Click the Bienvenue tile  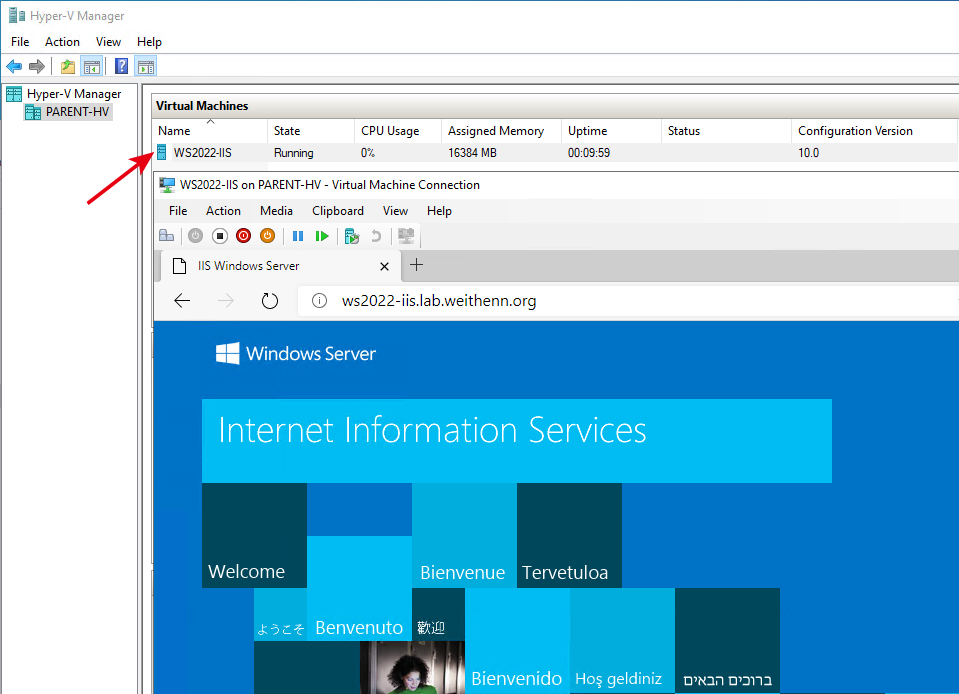(x=464, y=536)
